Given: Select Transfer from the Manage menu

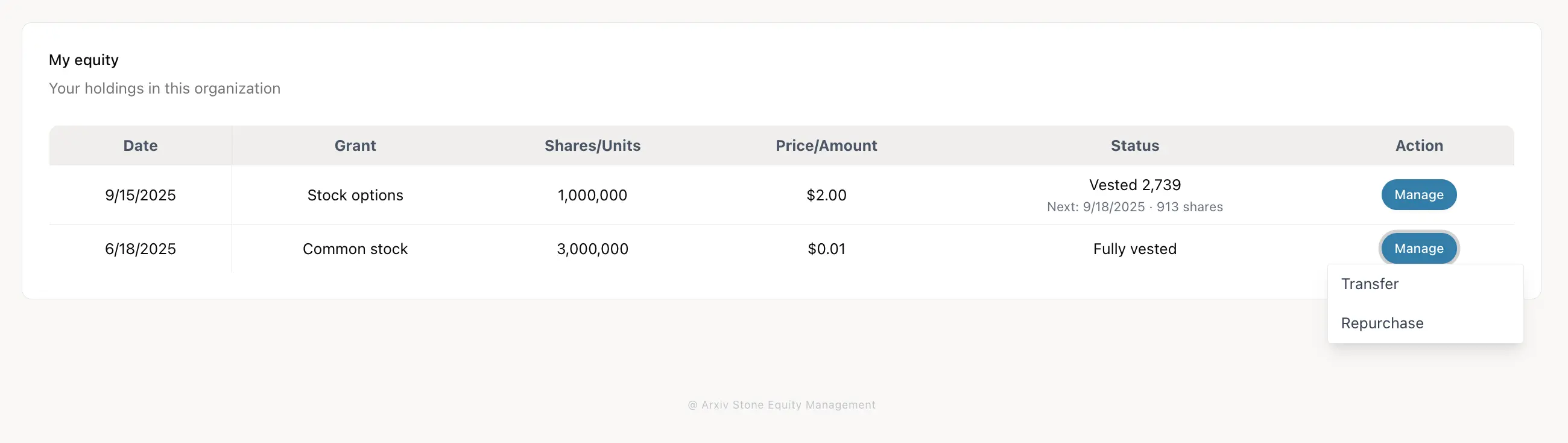Looking at the screenshot, I should click(x=1369, y=283).
